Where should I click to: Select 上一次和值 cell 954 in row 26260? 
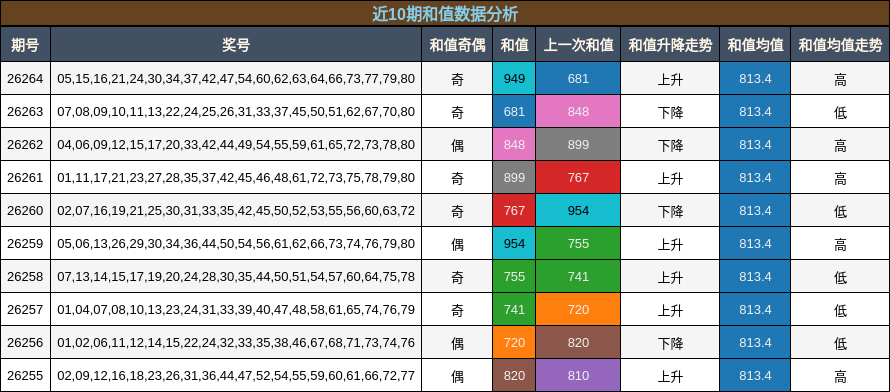tap(578, 210)
